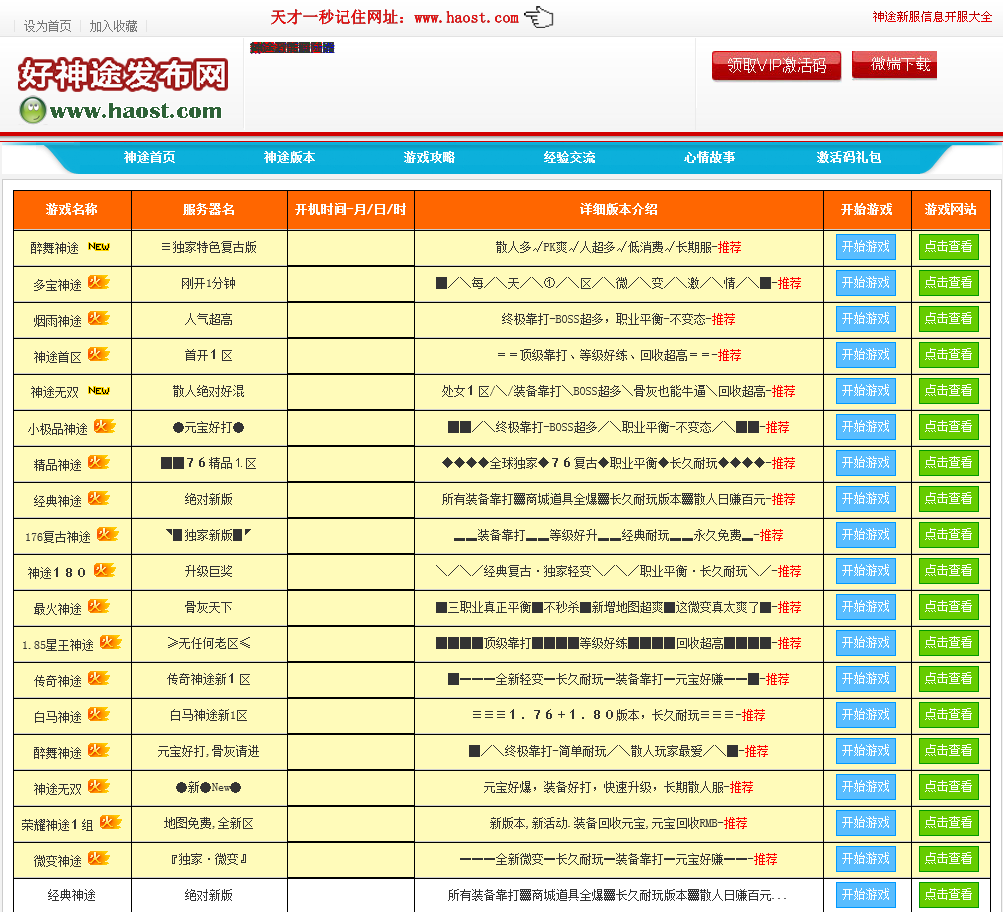Click the fire icon beside 白马神途
The image size is (1003, 912).
(99, 714)
